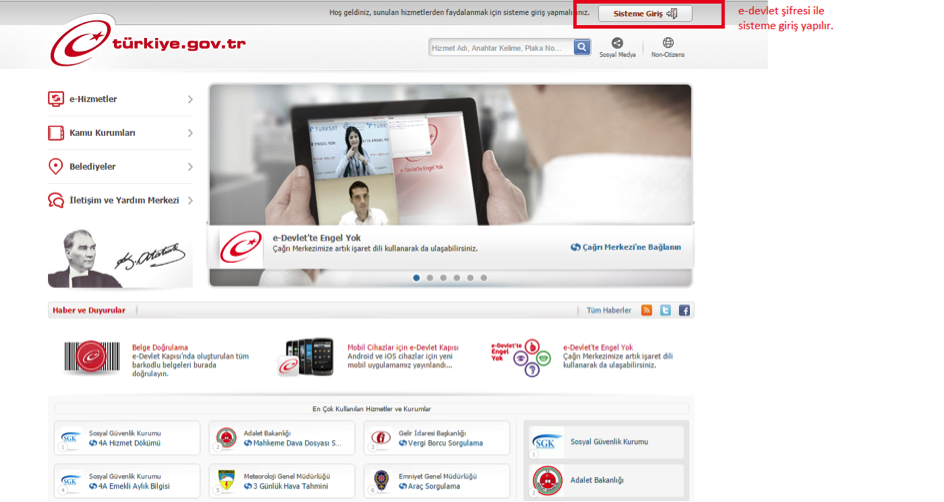Click the Tüm Haberler link
Image resolution: width=944 pixels, height=502 pixels.
(x=609, y=310)
